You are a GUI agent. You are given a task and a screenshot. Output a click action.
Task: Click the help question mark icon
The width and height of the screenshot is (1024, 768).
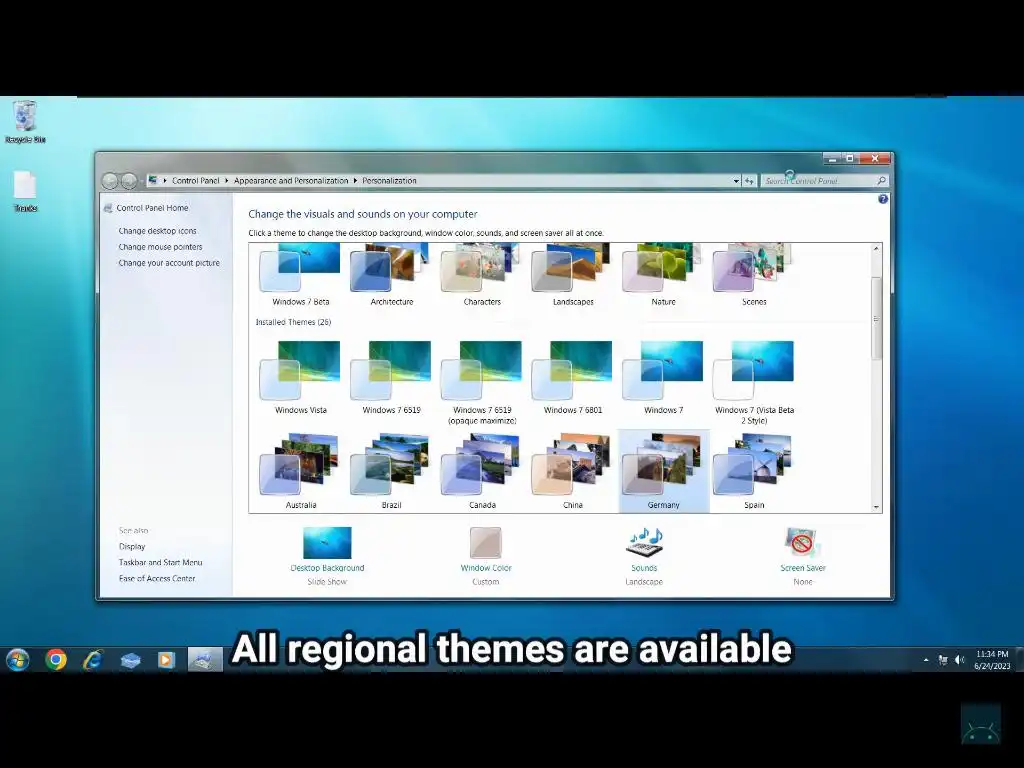[x=883, y=199]
